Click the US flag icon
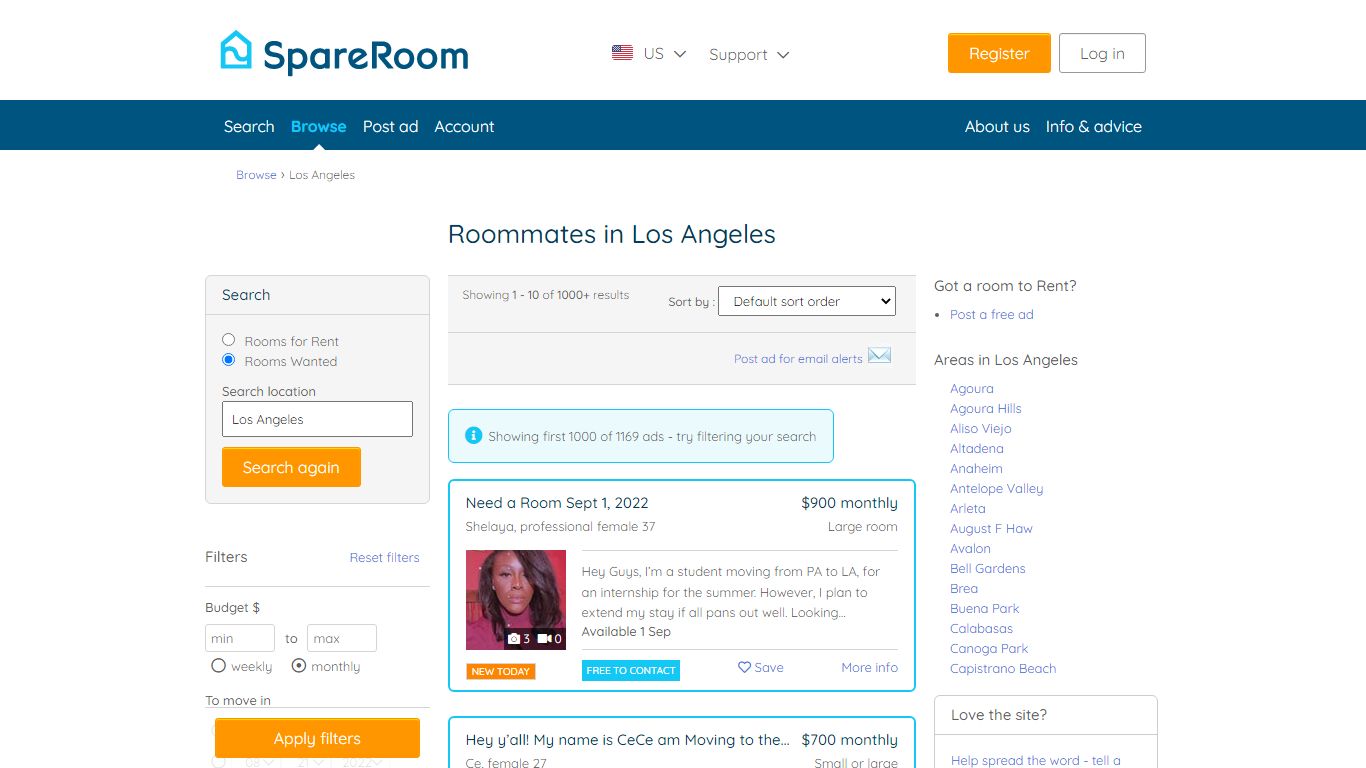The height and width of the screenshot is (768, 1366). 622,53
